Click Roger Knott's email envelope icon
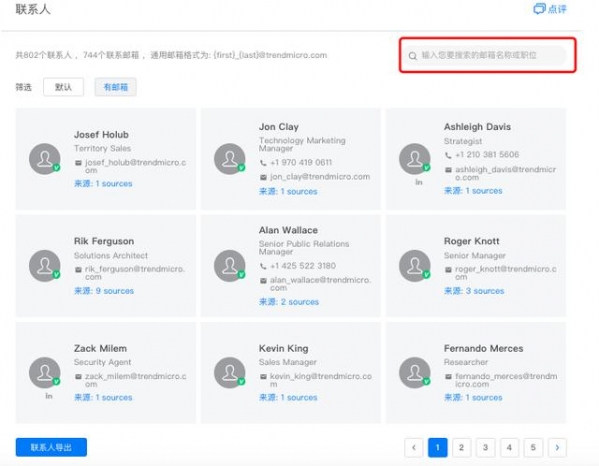This screenshot has height=466, width=599. pos(448,270)
